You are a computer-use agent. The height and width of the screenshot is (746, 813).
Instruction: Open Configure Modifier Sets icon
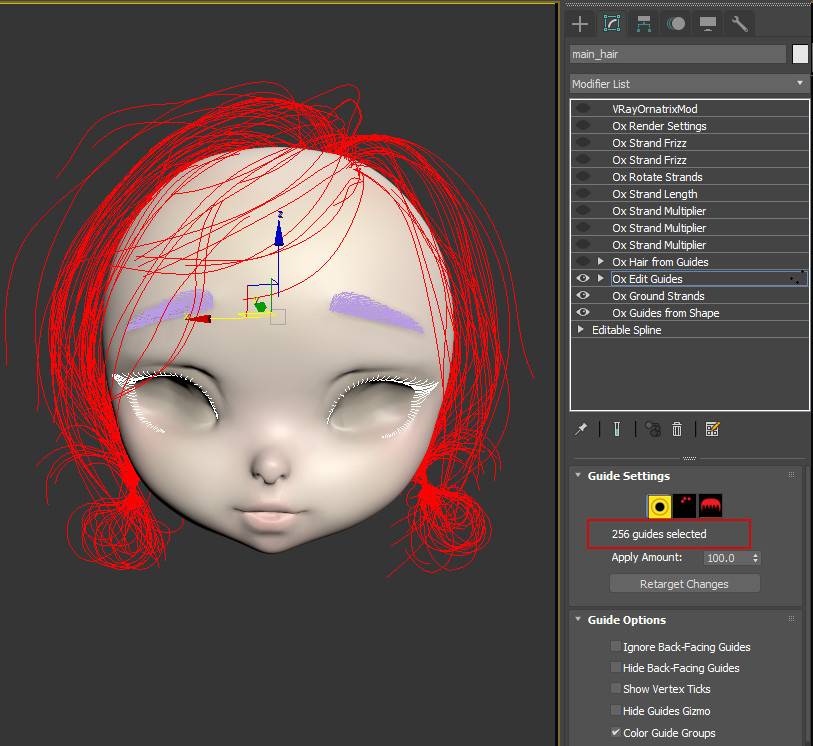pos(712,429)
